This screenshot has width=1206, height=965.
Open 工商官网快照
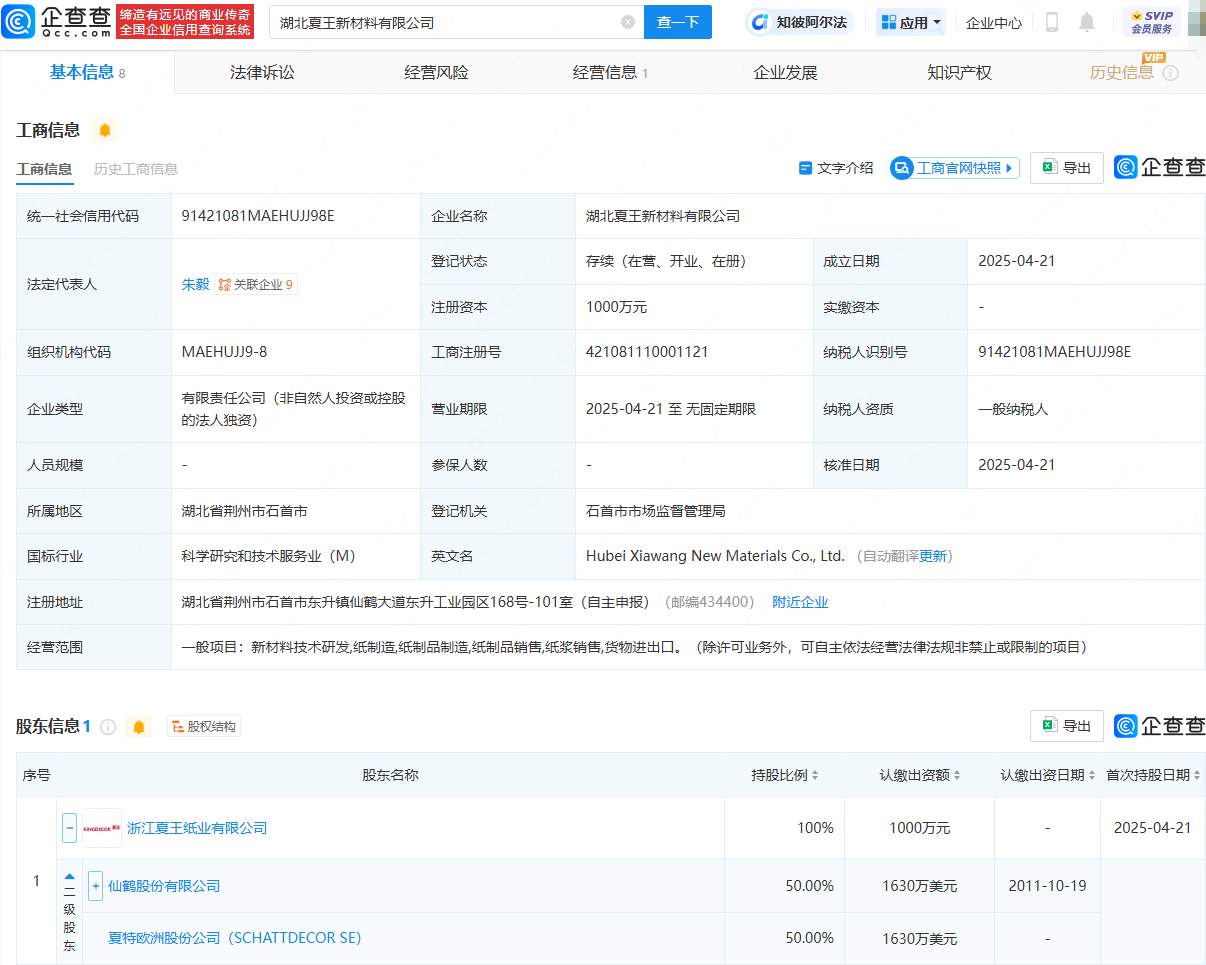pos(955,168)
